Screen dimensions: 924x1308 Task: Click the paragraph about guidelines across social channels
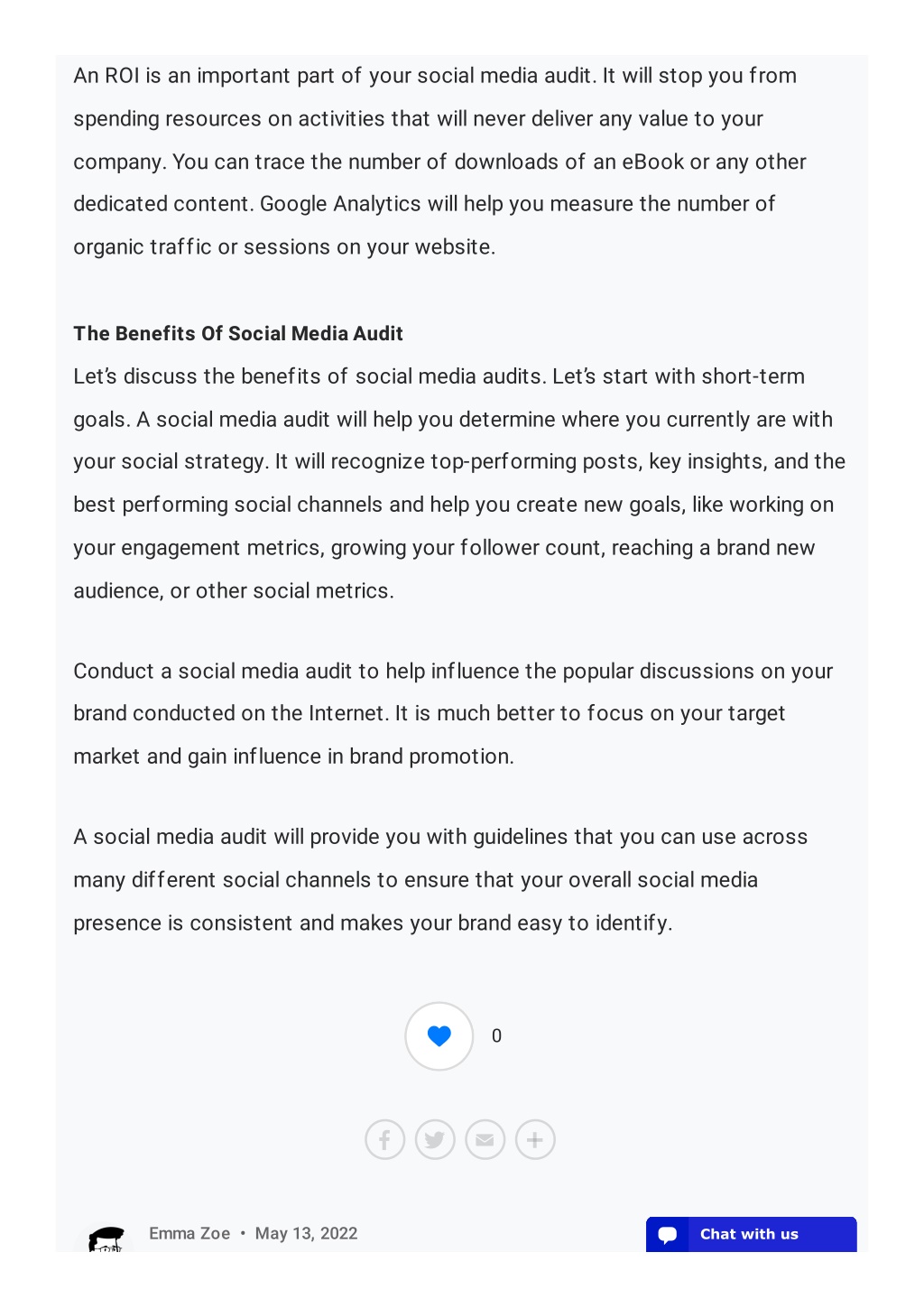tap(440, 880)
